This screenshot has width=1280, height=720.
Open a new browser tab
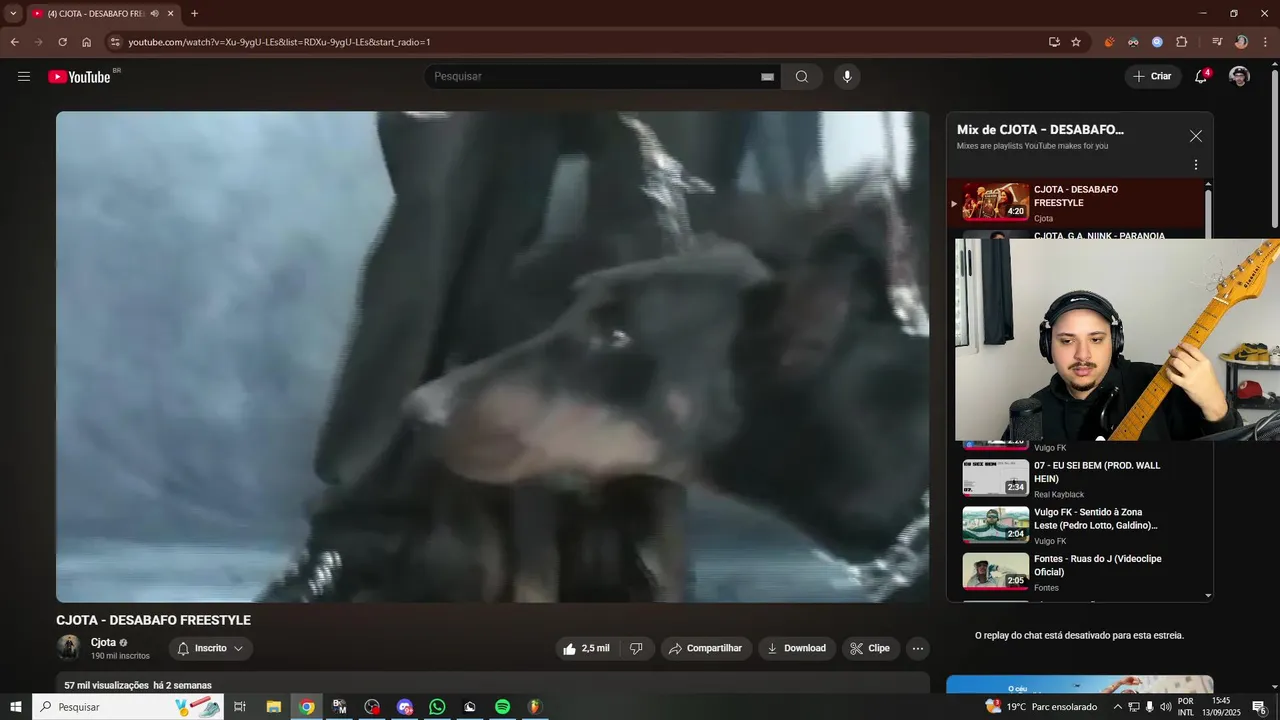click(194, 14)
